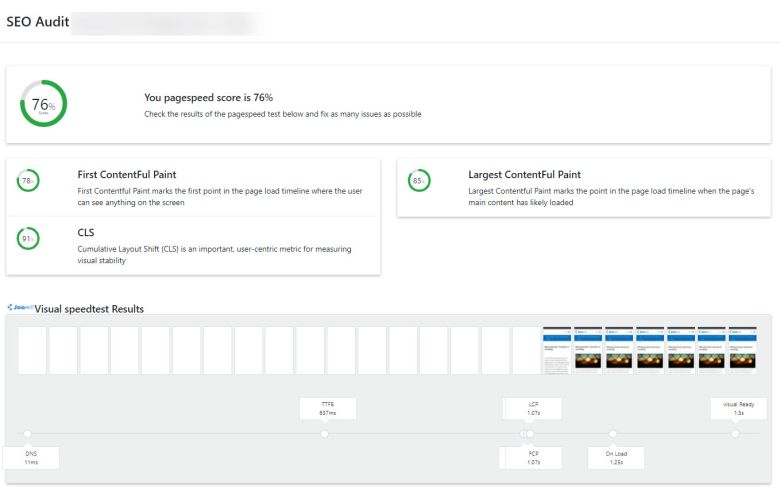
Task: Select the TTFB 837ms timeline label
Action: click(x=328, y=408)
